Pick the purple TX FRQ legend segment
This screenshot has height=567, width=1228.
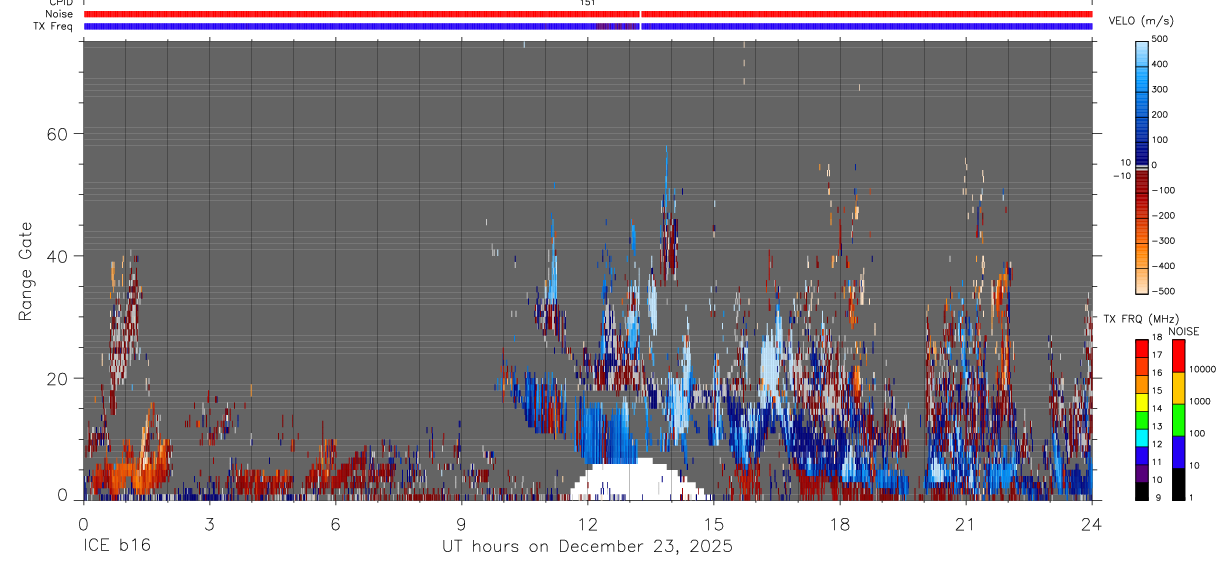[1141, 473]
